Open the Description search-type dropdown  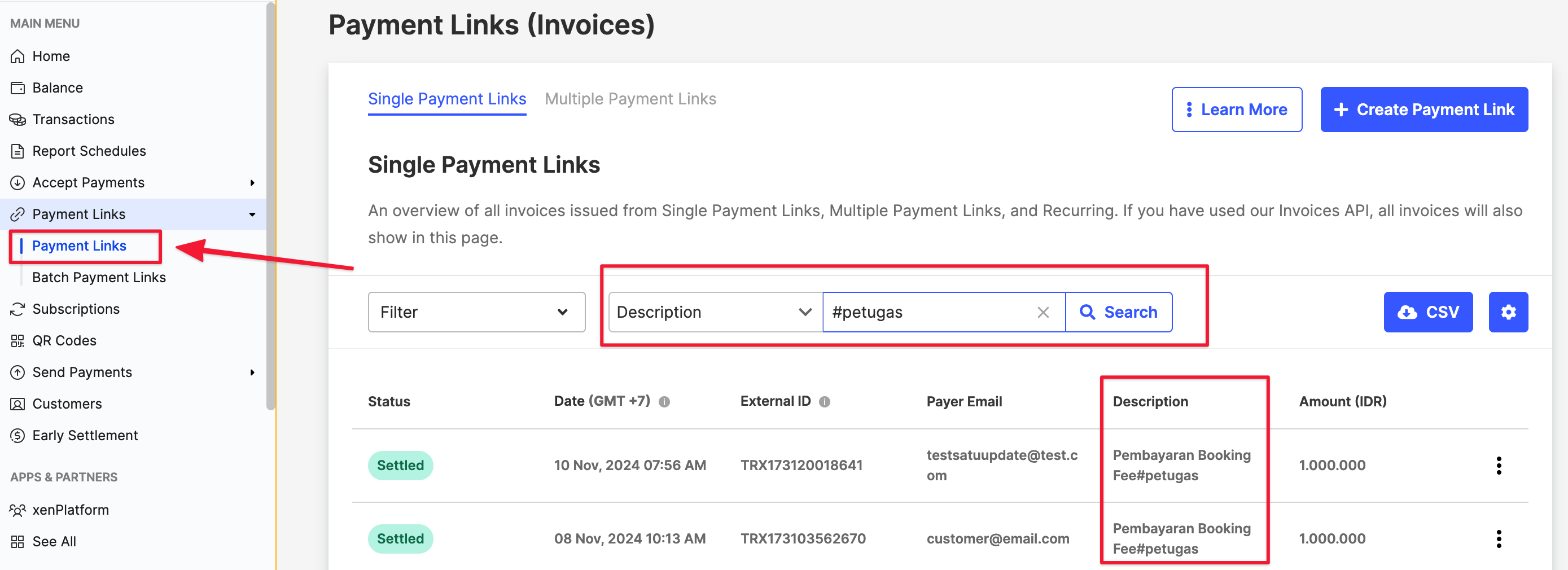(715, 312)
